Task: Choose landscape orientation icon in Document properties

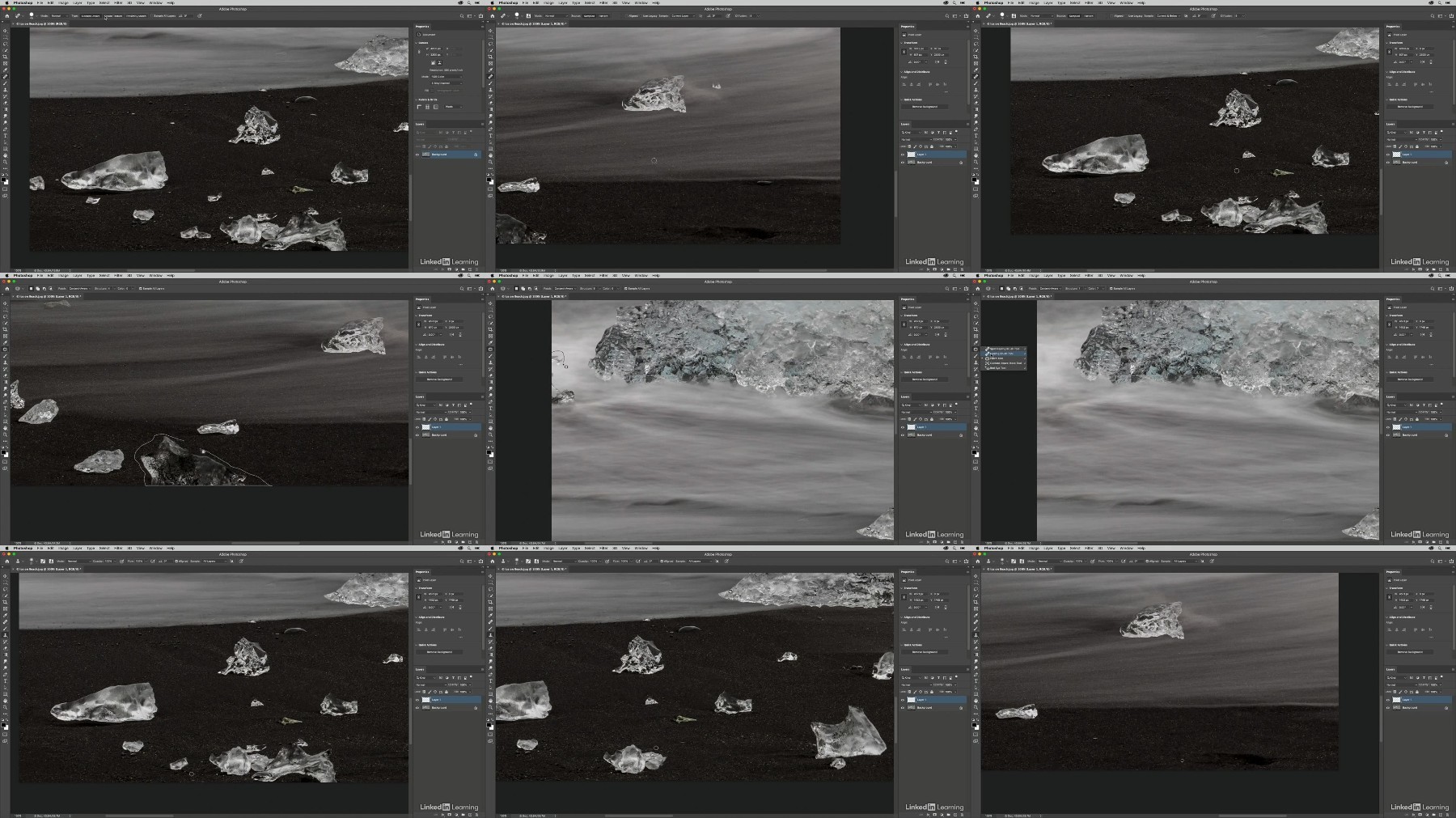Action: click(x=440, y=63)
